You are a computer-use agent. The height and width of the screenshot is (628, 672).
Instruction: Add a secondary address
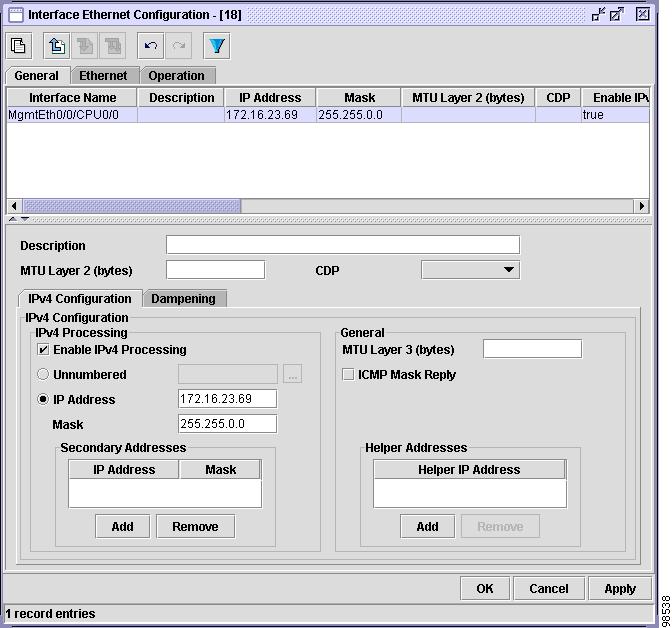(x=123, y=526)
